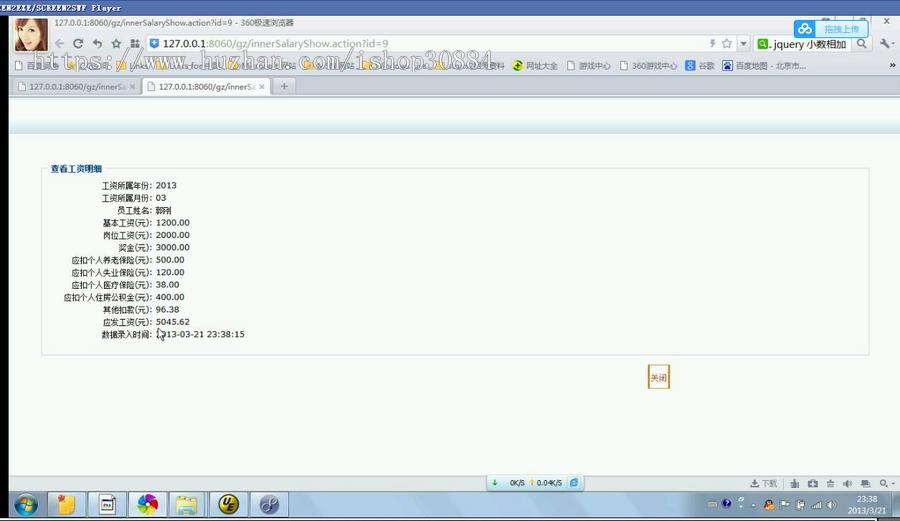Select the second active innerSalary tab
Image resolution: width=900 pixels, height=521 pixels.
coord(205,87)
